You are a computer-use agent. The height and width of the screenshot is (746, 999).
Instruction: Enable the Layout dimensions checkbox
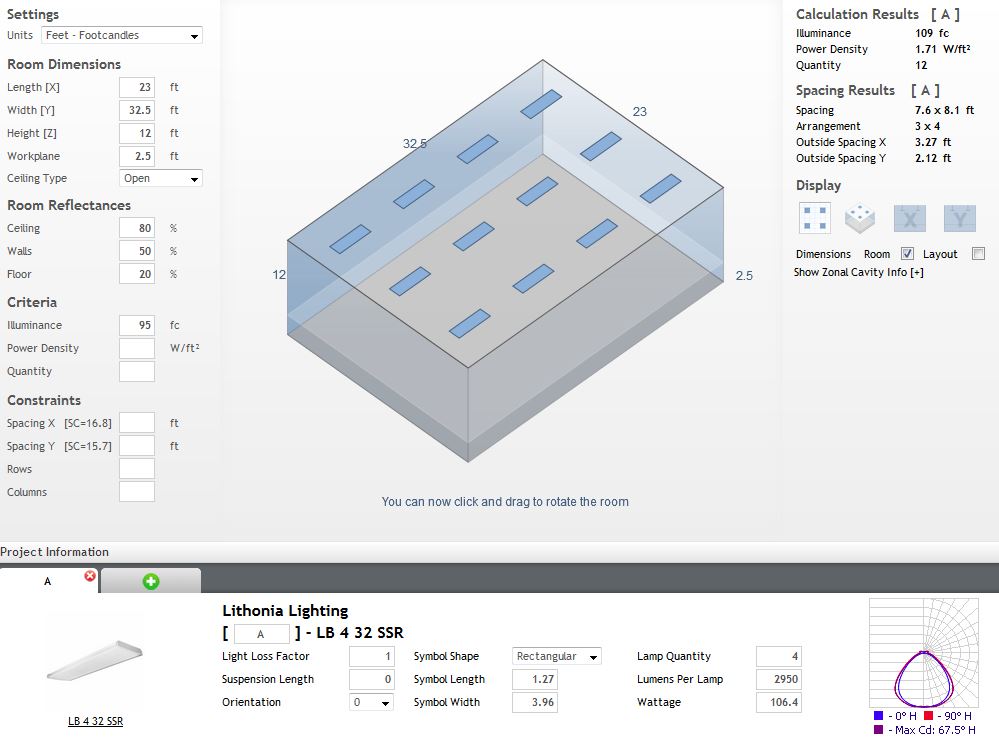(x=978, y=254)
